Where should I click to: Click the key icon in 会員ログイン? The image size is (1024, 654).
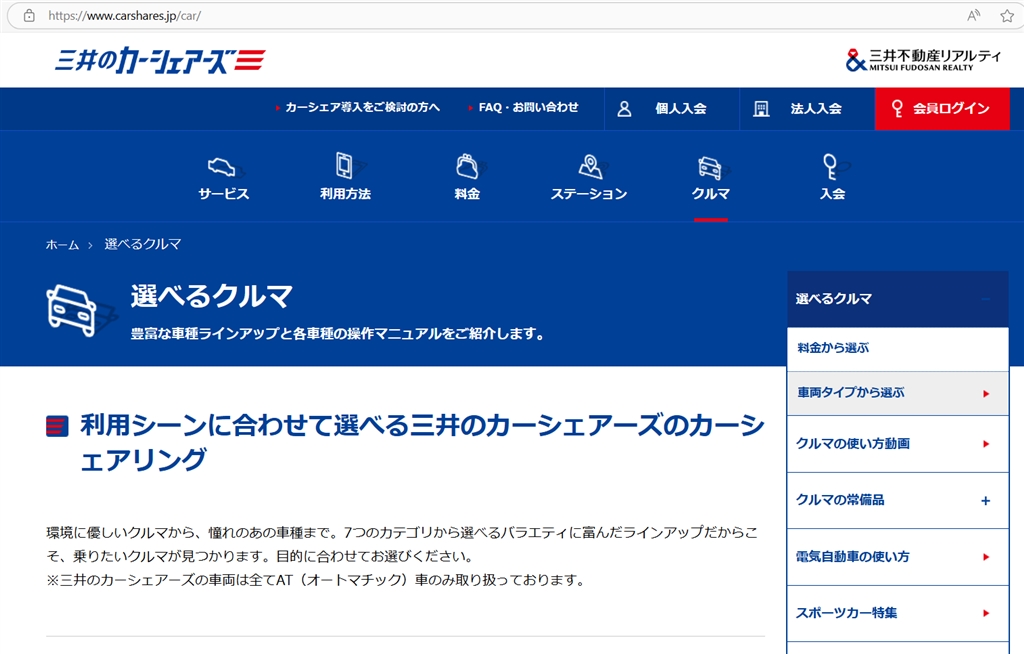point(897,108)
